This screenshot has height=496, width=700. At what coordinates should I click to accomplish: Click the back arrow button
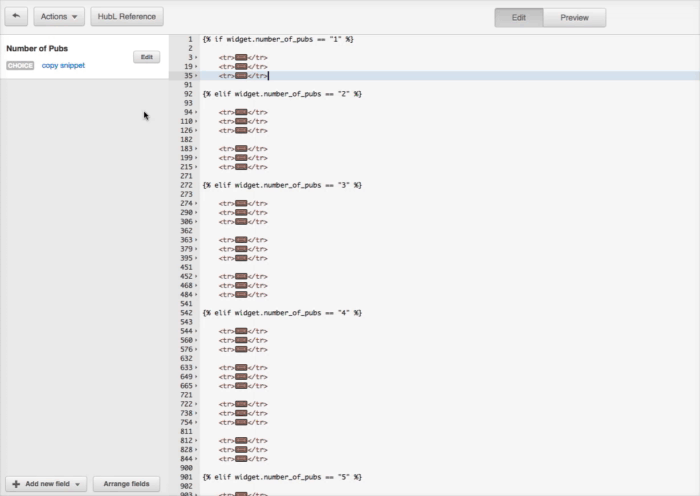[x=16, y=17]
